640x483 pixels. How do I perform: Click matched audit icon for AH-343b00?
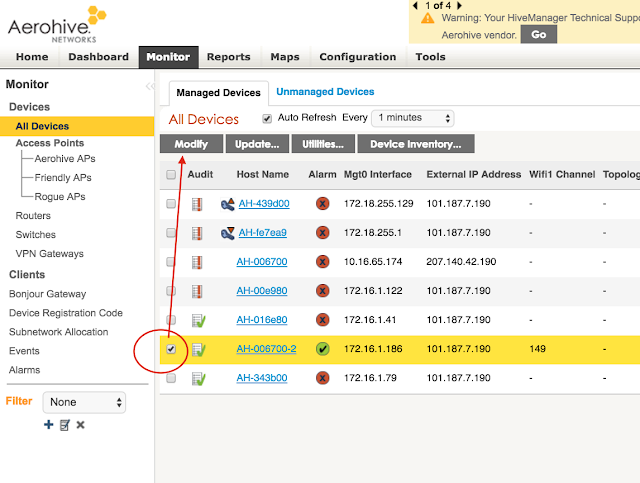coord(198,378)
